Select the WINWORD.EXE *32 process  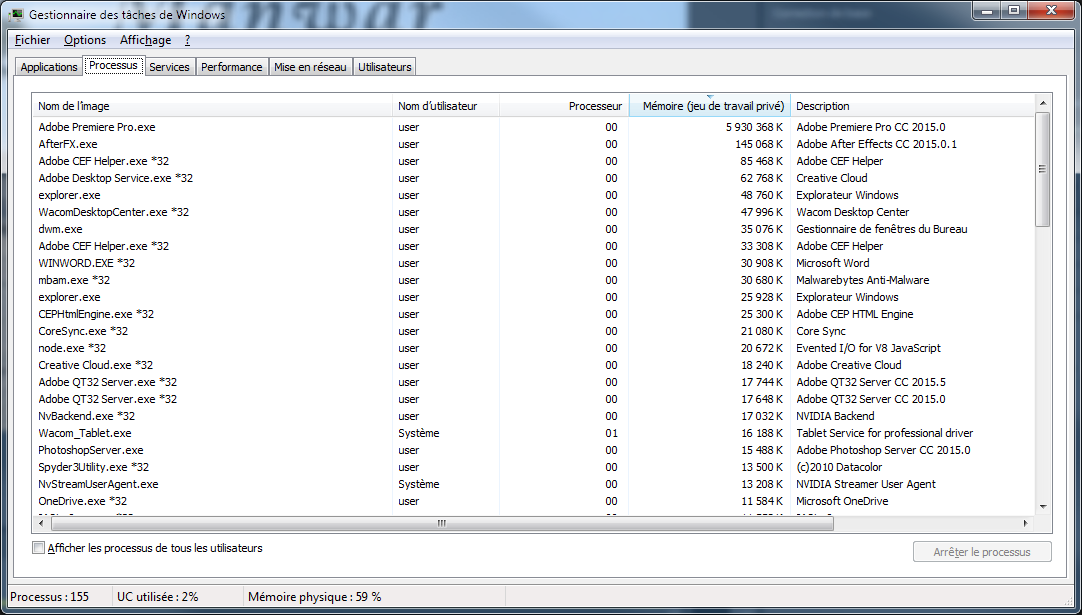pos(533,263)
